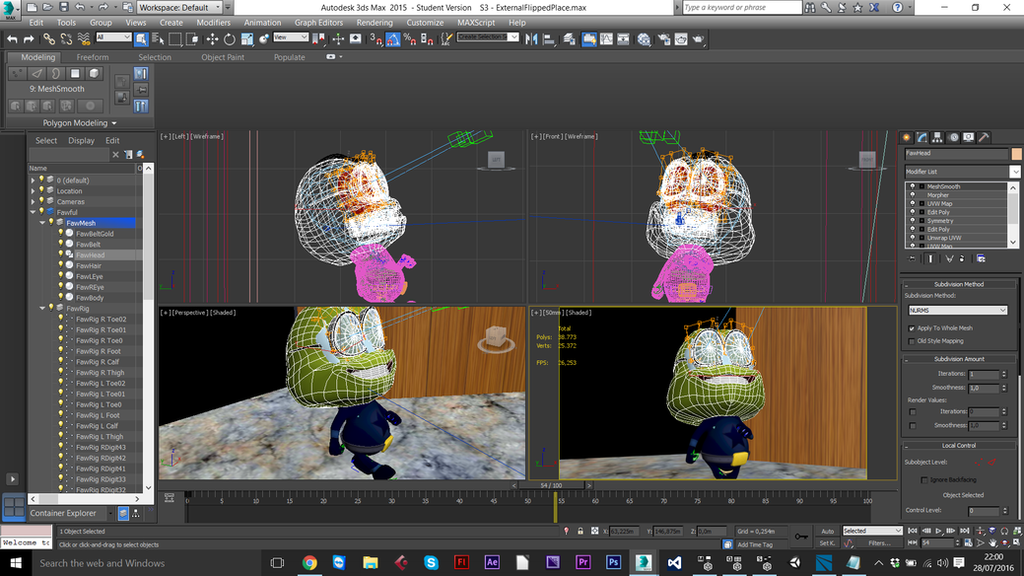Toggle Percent Snap icon
1024x576 pixels.
coord(409,39)
